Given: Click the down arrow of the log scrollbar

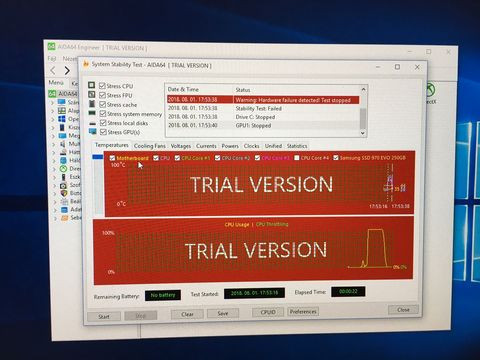Looking at the screenshot, I should click(x=363, y=133).
